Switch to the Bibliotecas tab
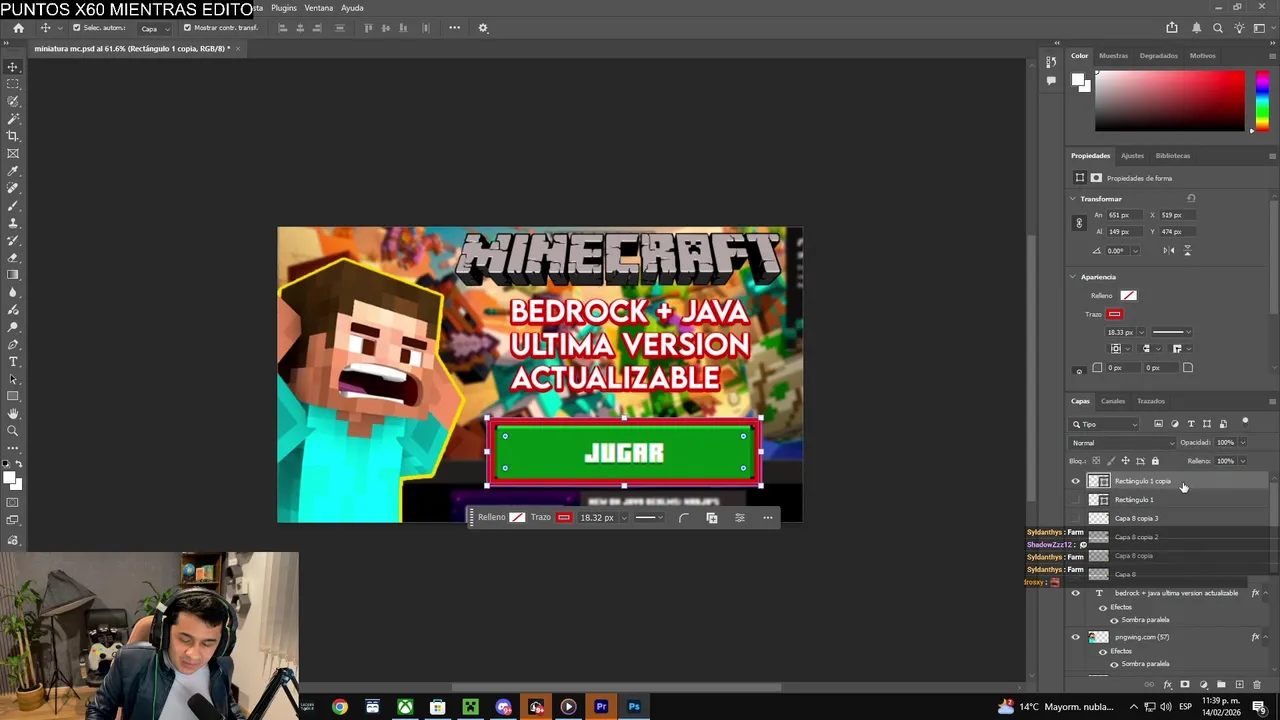The width and height of the screenshot is (1280, 720). tap(1173, 156)
